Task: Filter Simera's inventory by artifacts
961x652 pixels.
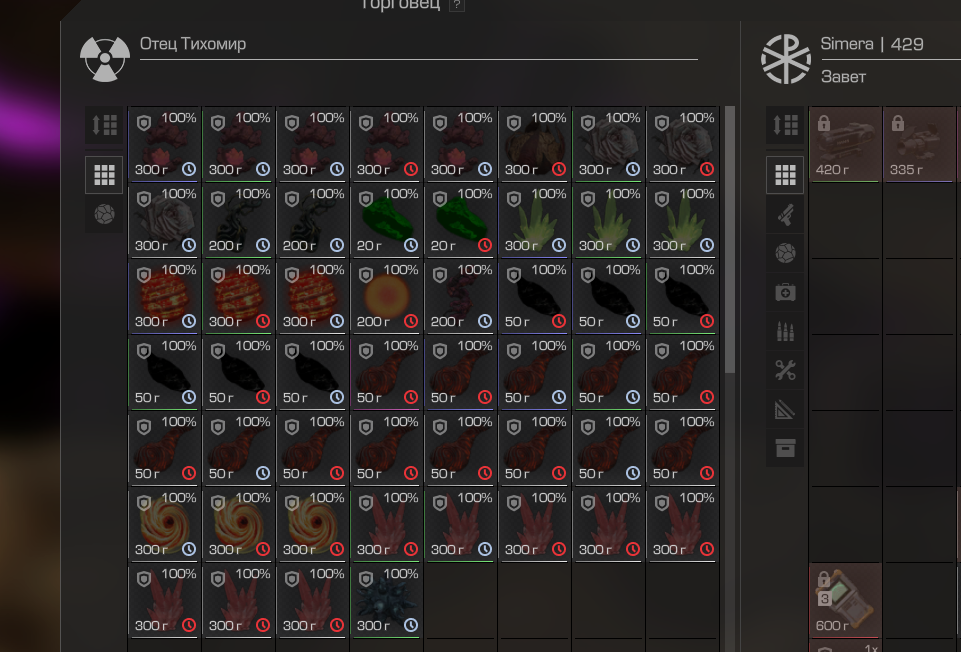Action: point(784,253)
